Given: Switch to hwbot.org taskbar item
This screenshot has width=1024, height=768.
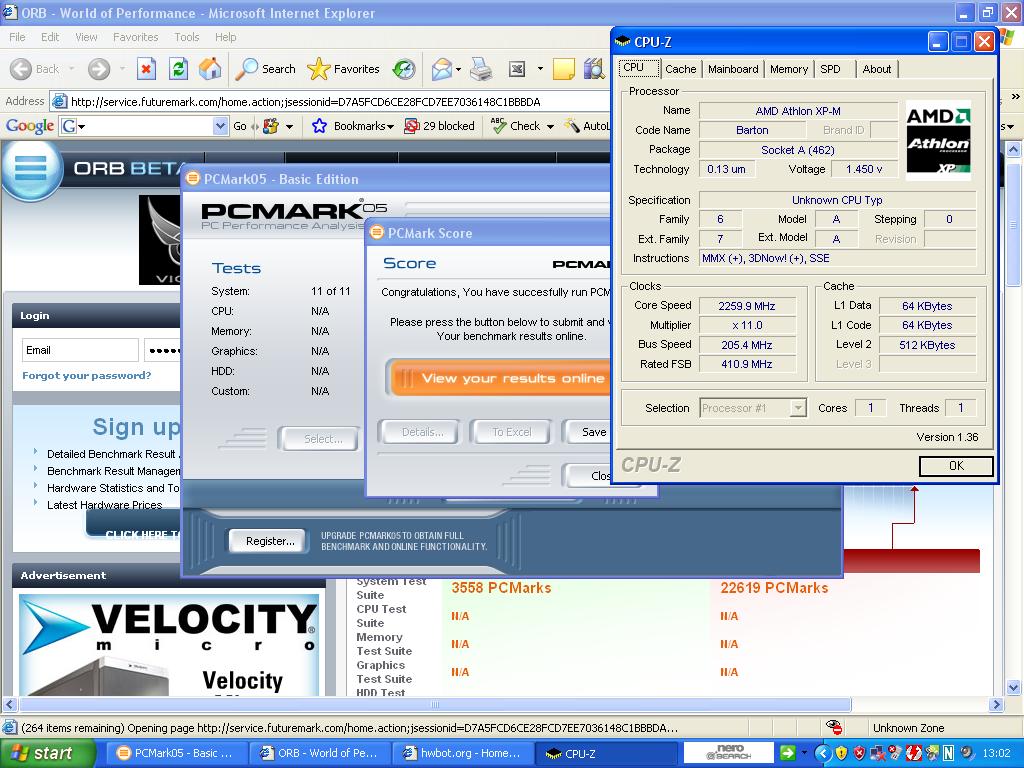Looking at the screenshot, I should click(x=463, y=753).
